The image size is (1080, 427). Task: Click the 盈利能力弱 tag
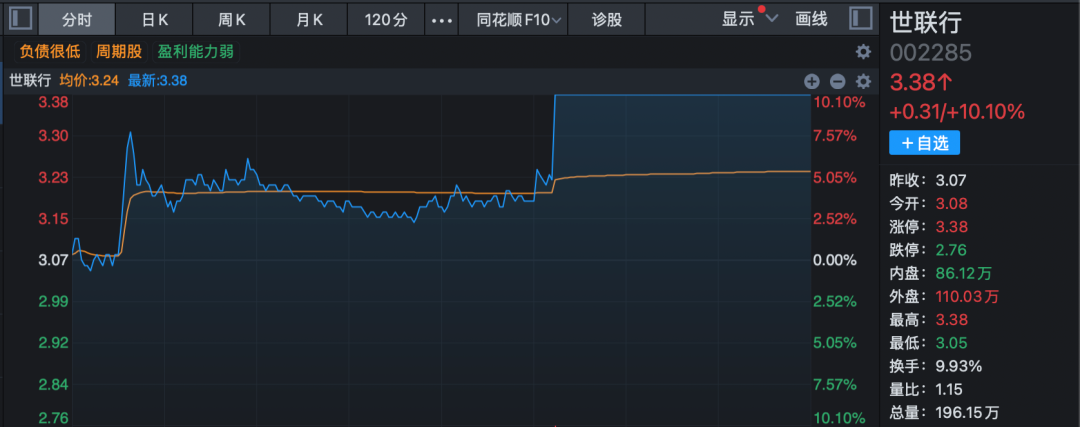tap(196, 52)
